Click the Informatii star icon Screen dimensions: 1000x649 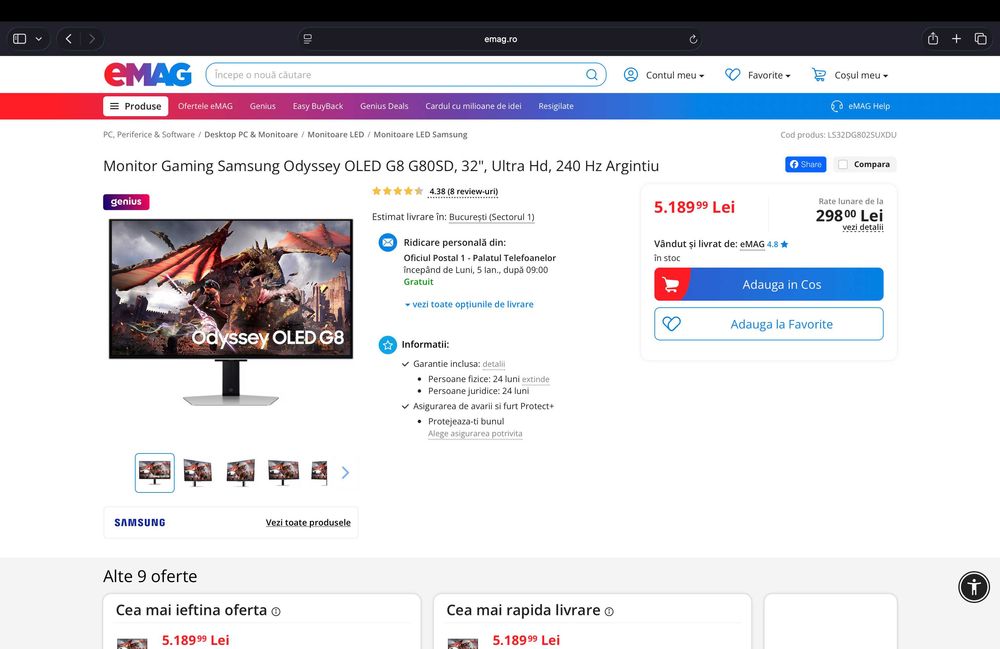coord(388,345)
